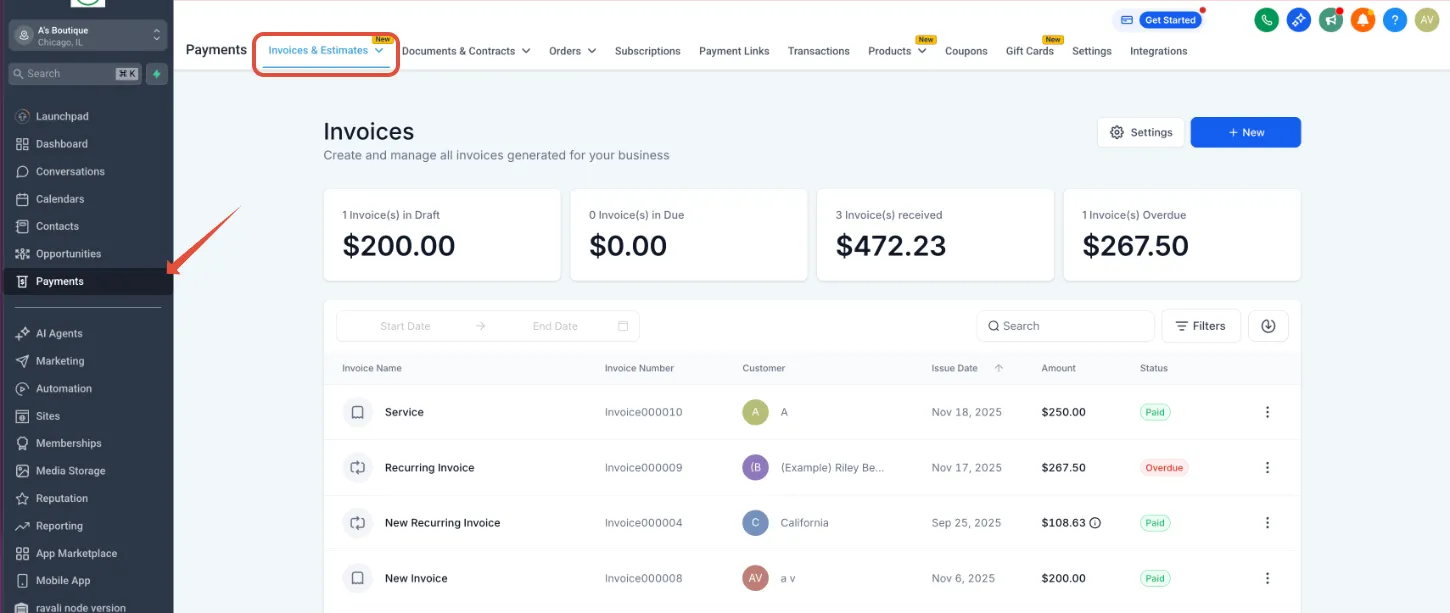This screenshot has height=613, width=1450.
Task: Click calendar icon in the date range field
Action: click(x=623, y=326)
